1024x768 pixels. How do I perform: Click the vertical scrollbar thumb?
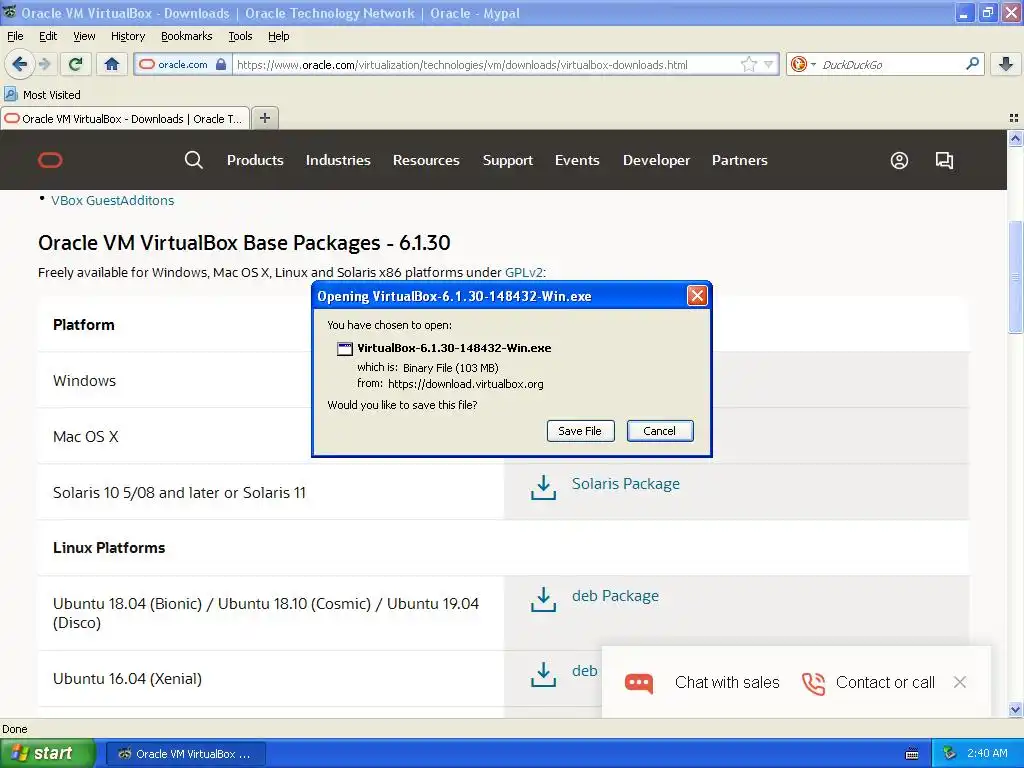pos(1015,277)
